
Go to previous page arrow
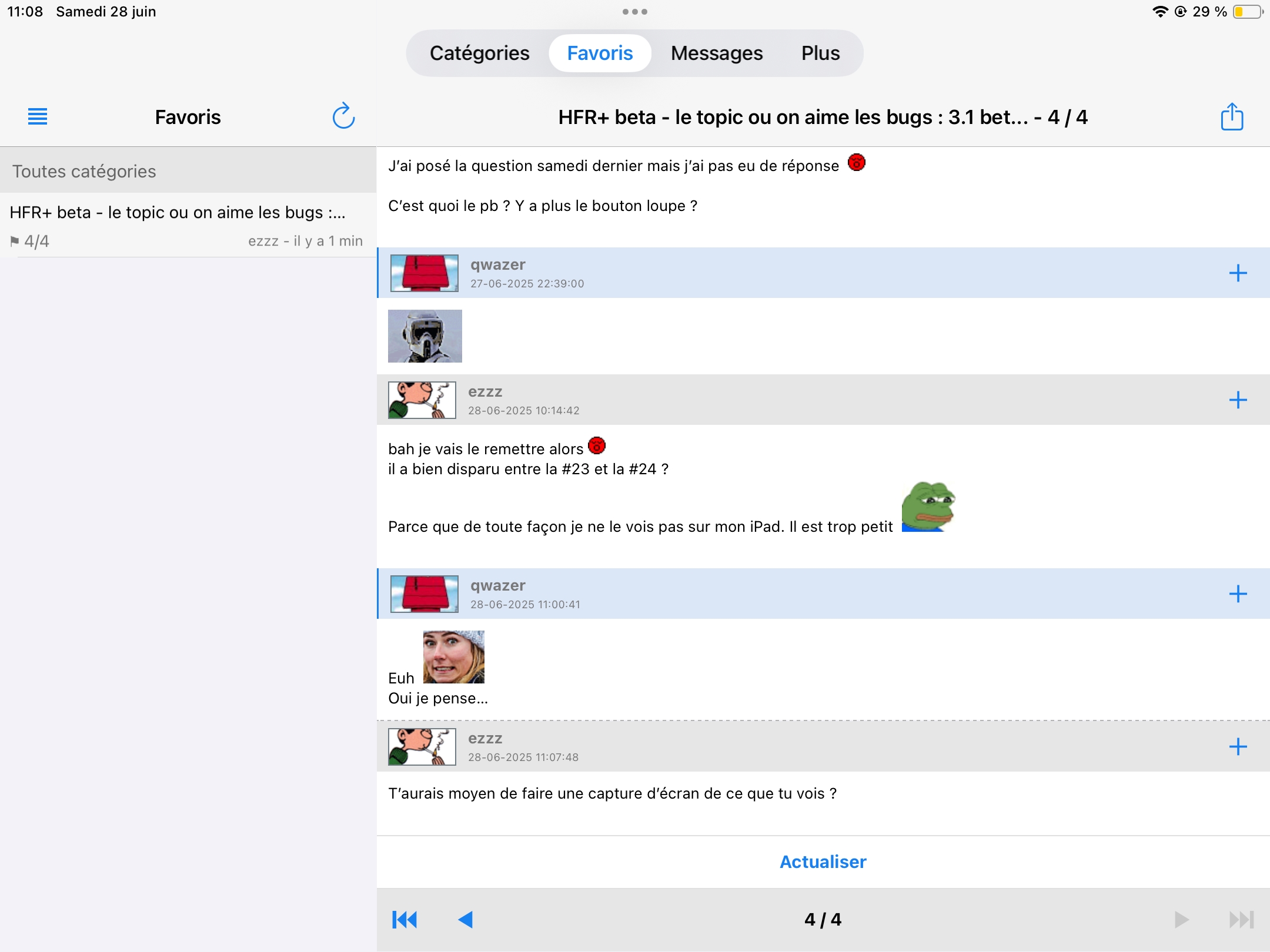pos(466,919)
